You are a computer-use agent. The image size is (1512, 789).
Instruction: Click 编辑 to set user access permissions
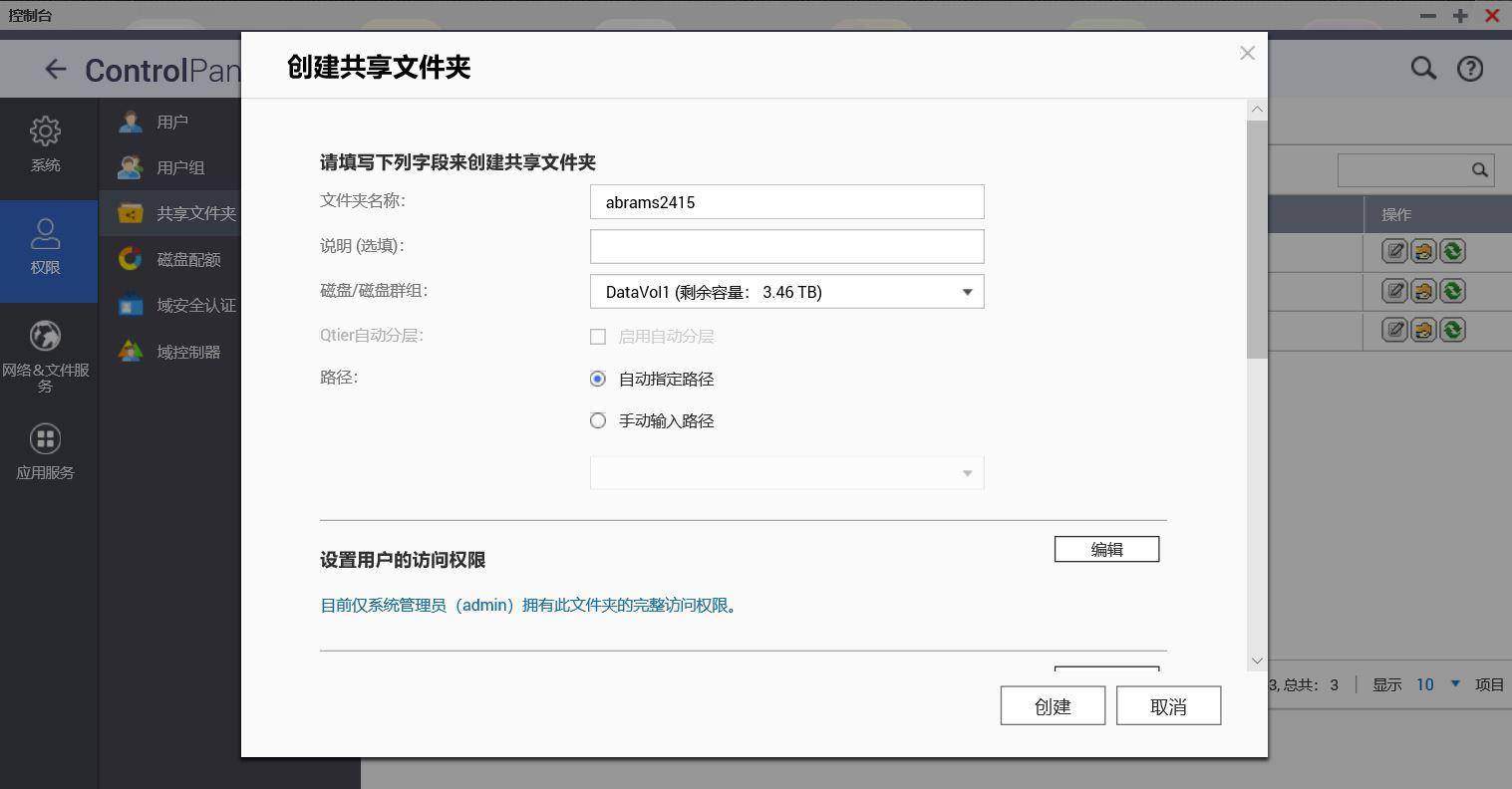1106,549
